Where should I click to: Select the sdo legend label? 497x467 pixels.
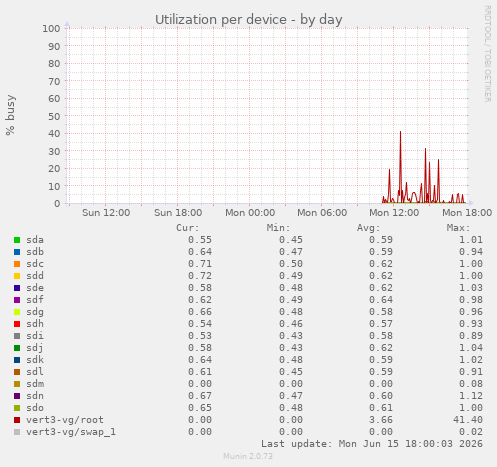pyautogui.click(x=35, y=408)
